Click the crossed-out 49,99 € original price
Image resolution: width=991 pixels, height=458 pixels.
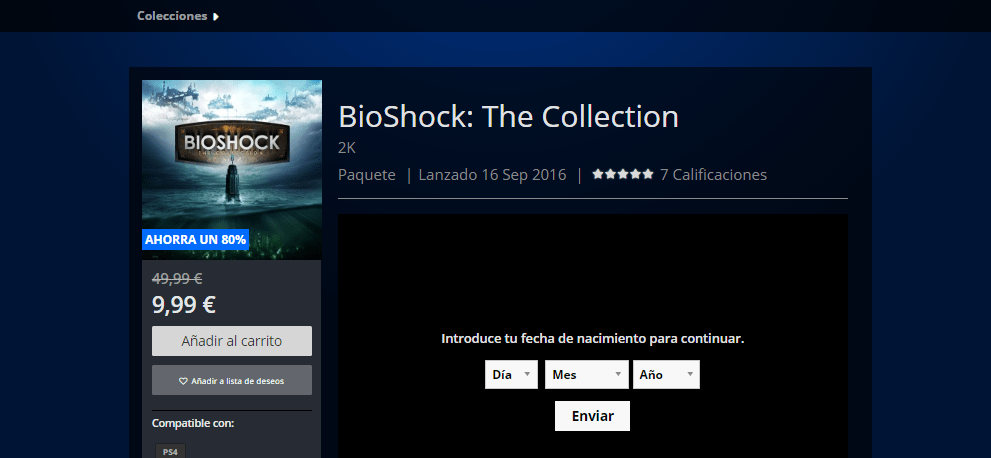pyautogui.click(x=177, y=279)
